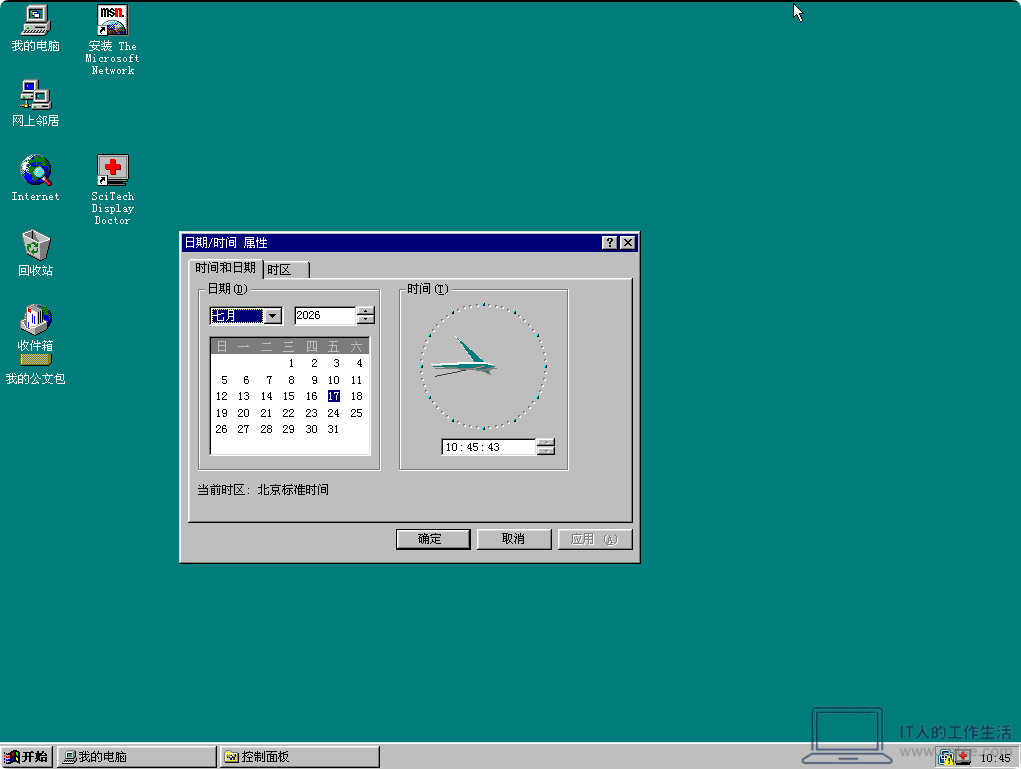Image resolution: width=1021 pixels, height=769 pixels.
Task: Select day 13 in the calendar
Action: click(x=244, y=397)
